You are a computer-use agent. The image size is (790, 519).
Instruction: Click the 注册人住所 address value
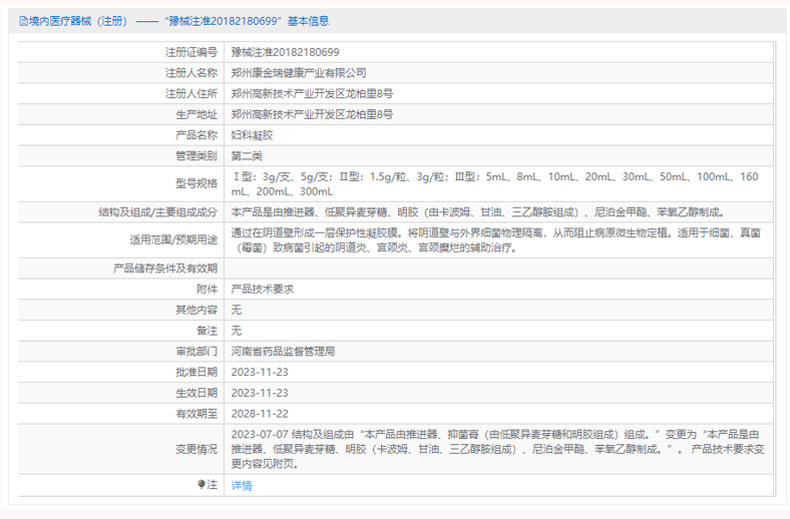pyautogui.click(x=311, y=93)
